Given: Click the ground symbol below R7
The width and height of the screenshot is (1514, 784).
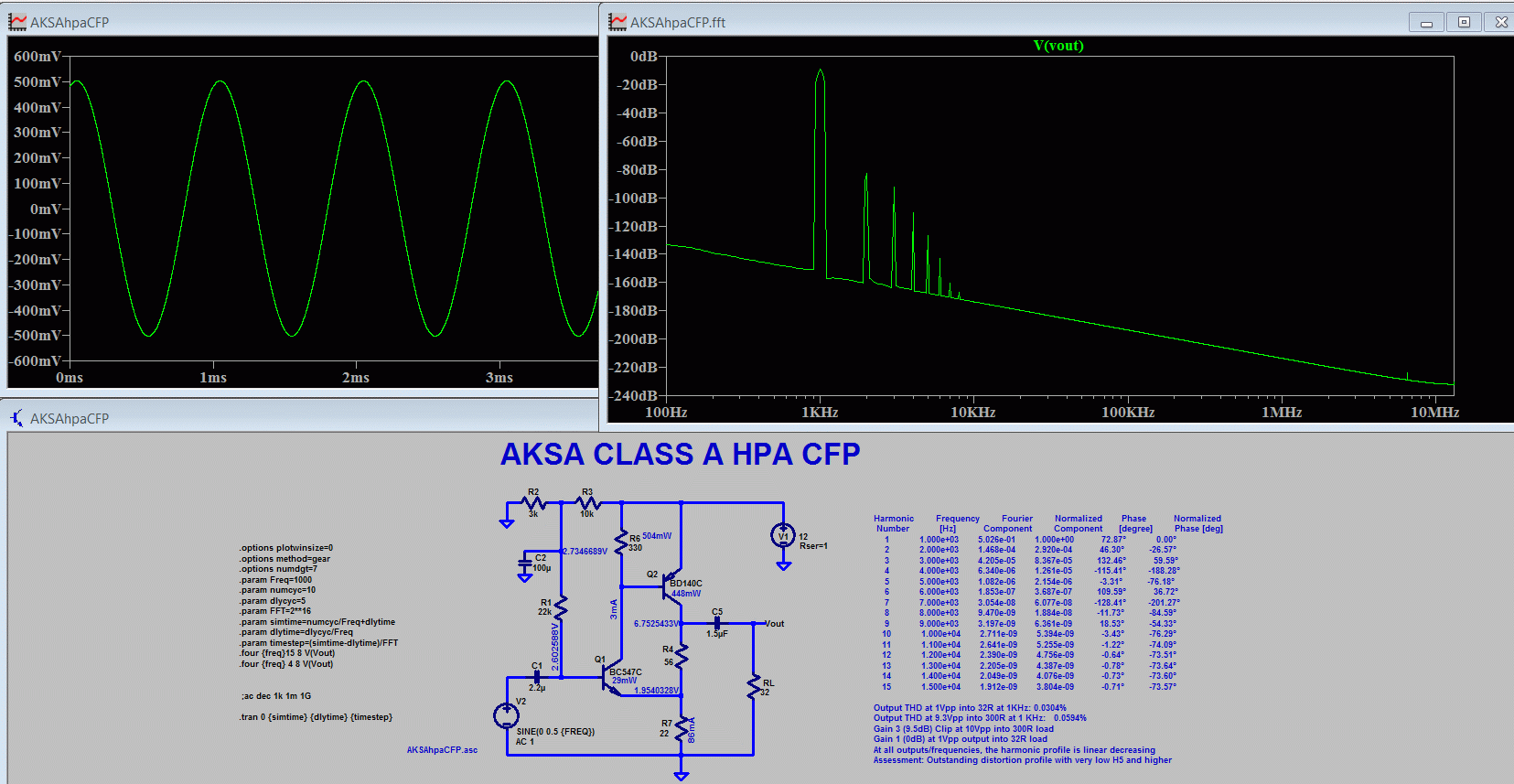Looking at the screenshot, I should pyautogui.click(x=682, y=776).
